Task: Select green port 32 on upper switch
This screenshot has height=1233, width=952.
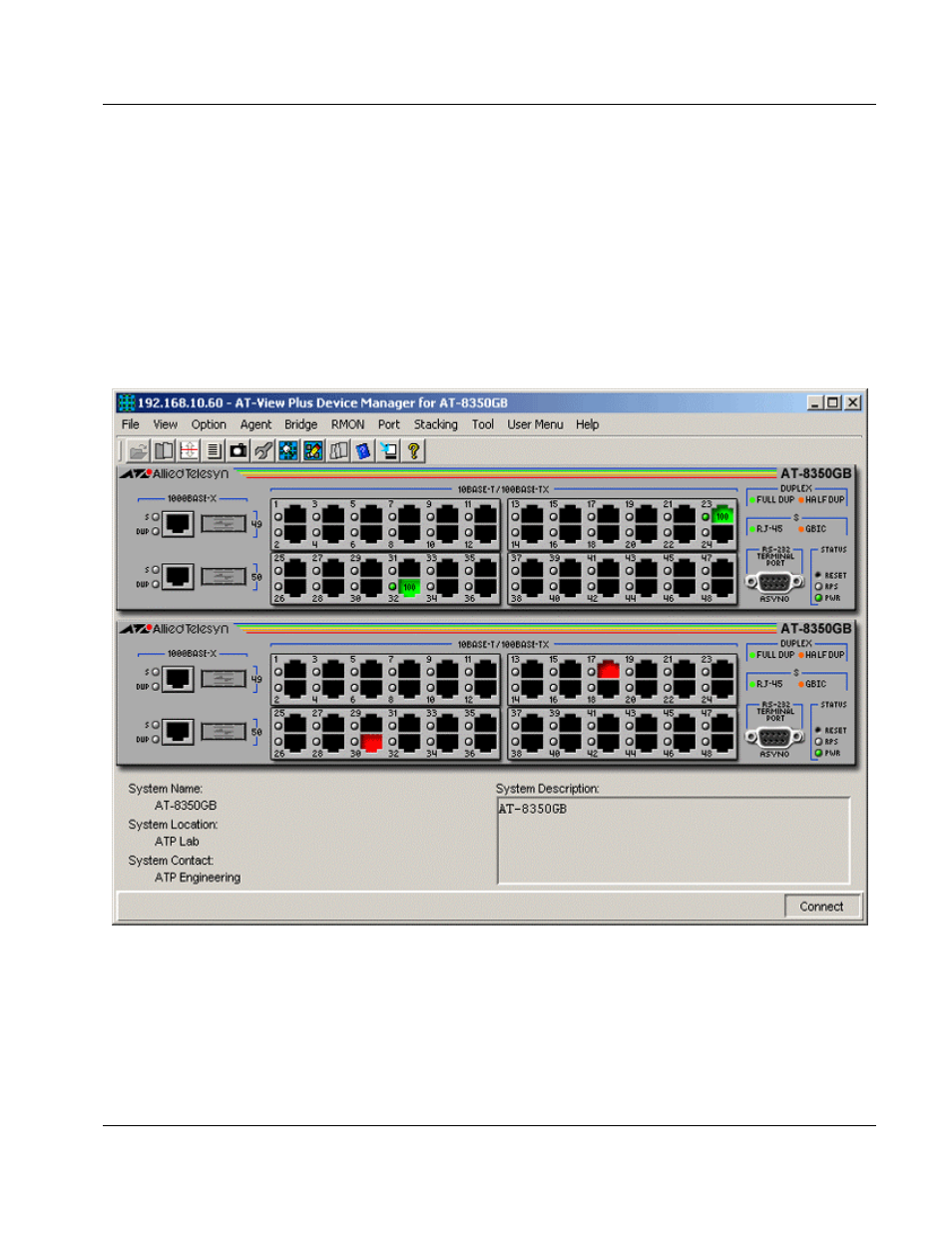Action: tap(409, 586)
